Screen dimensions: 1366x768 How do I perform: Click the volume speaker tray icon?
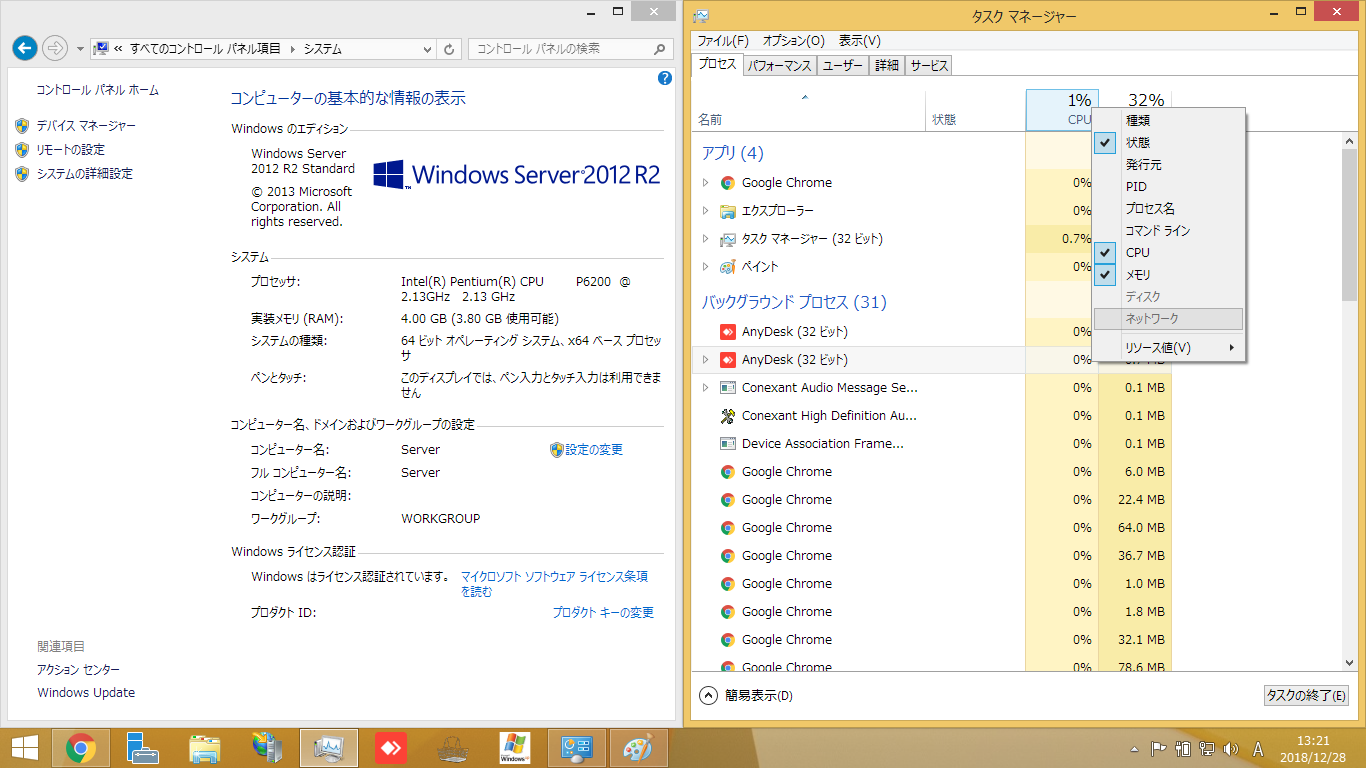click(1231, 748)
